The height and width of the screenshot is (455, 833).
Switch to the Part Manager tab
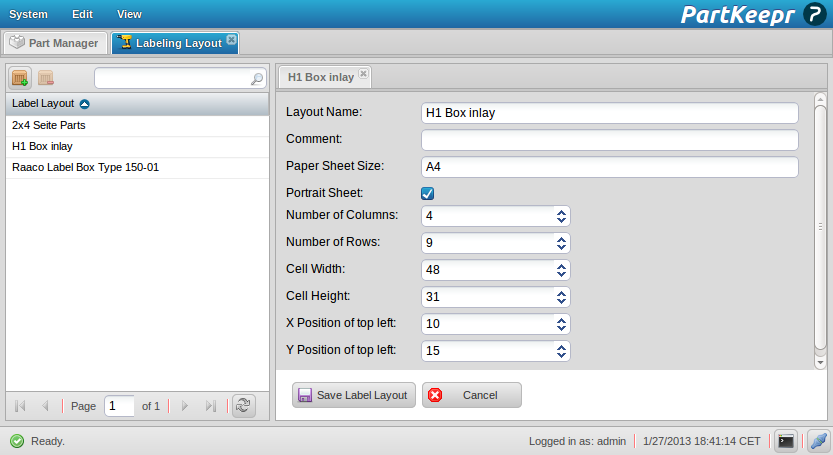(55, 43)
